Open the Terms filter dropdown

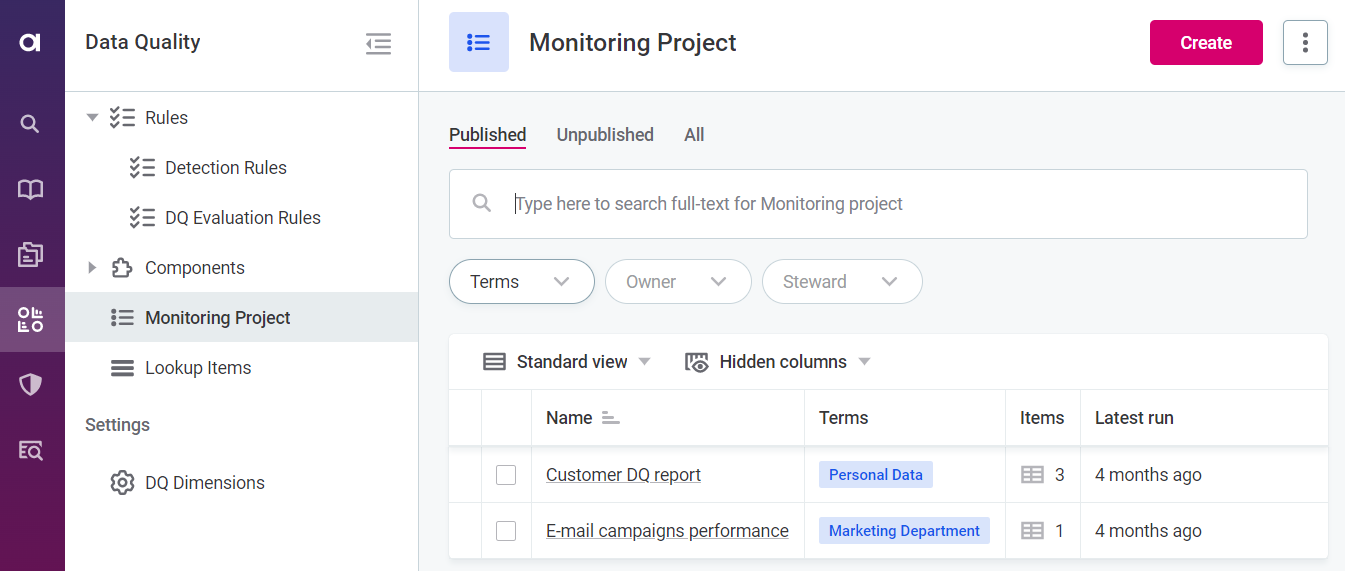point(521,282)
